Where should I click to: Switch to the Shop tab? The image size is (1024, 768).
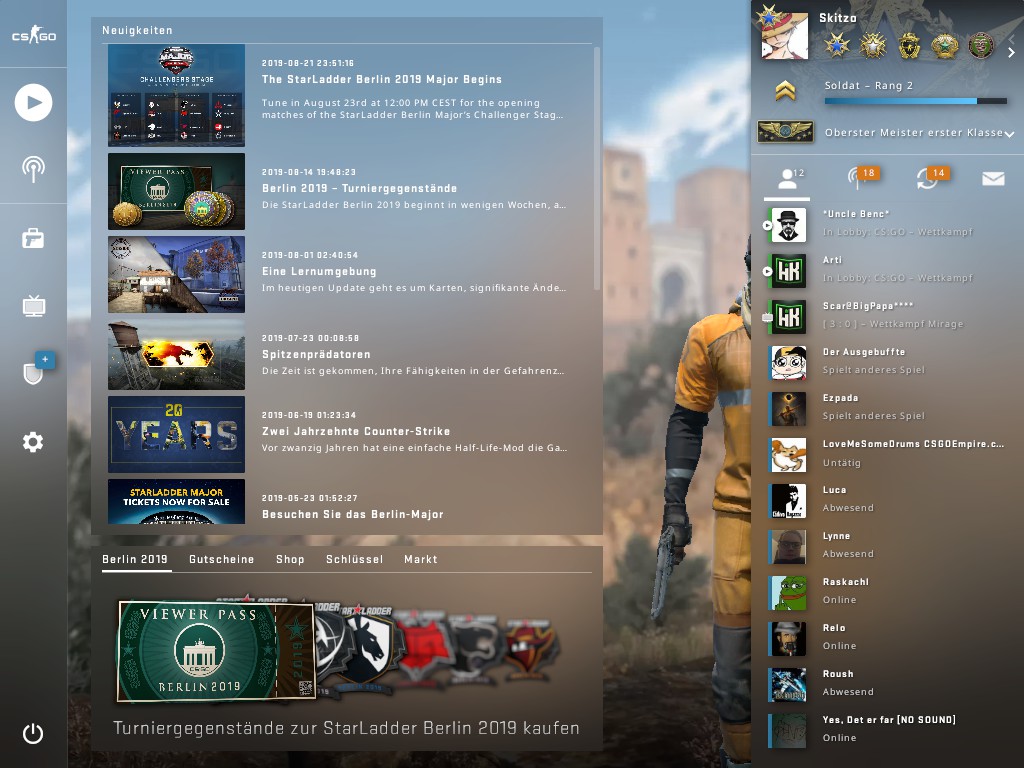tap(290, 560)
